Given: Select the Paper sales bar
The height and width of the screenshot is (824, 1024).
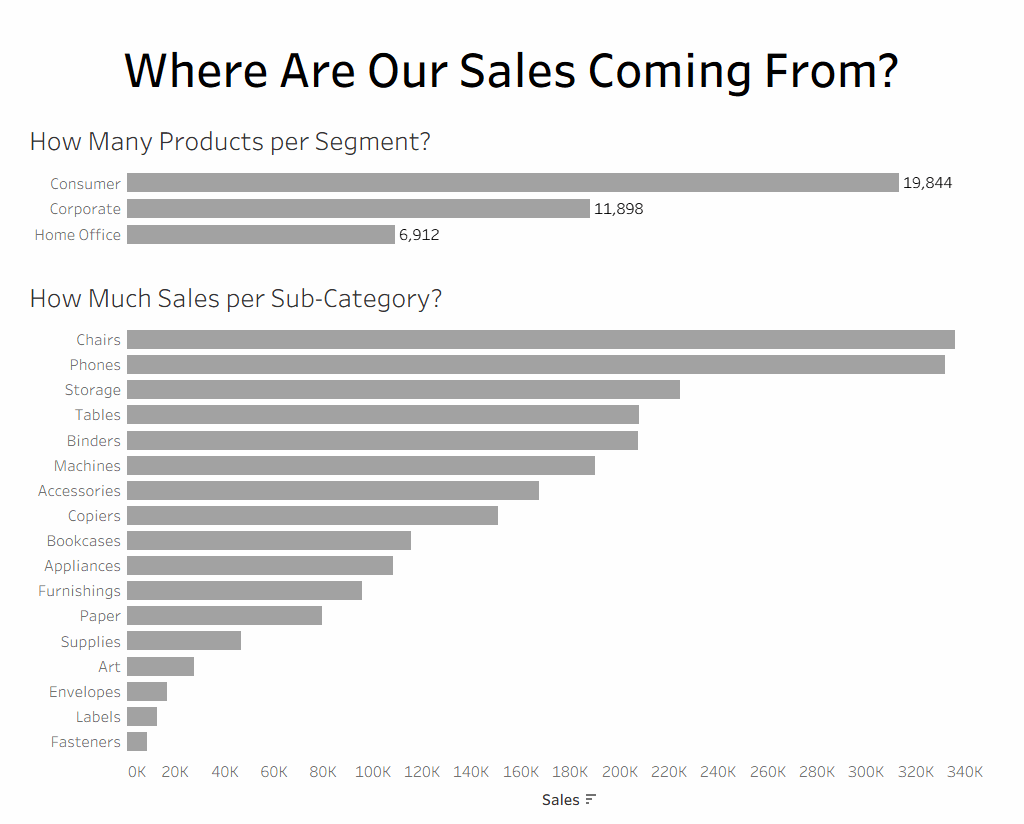Looking at the screenshot, I should point(224,616).
